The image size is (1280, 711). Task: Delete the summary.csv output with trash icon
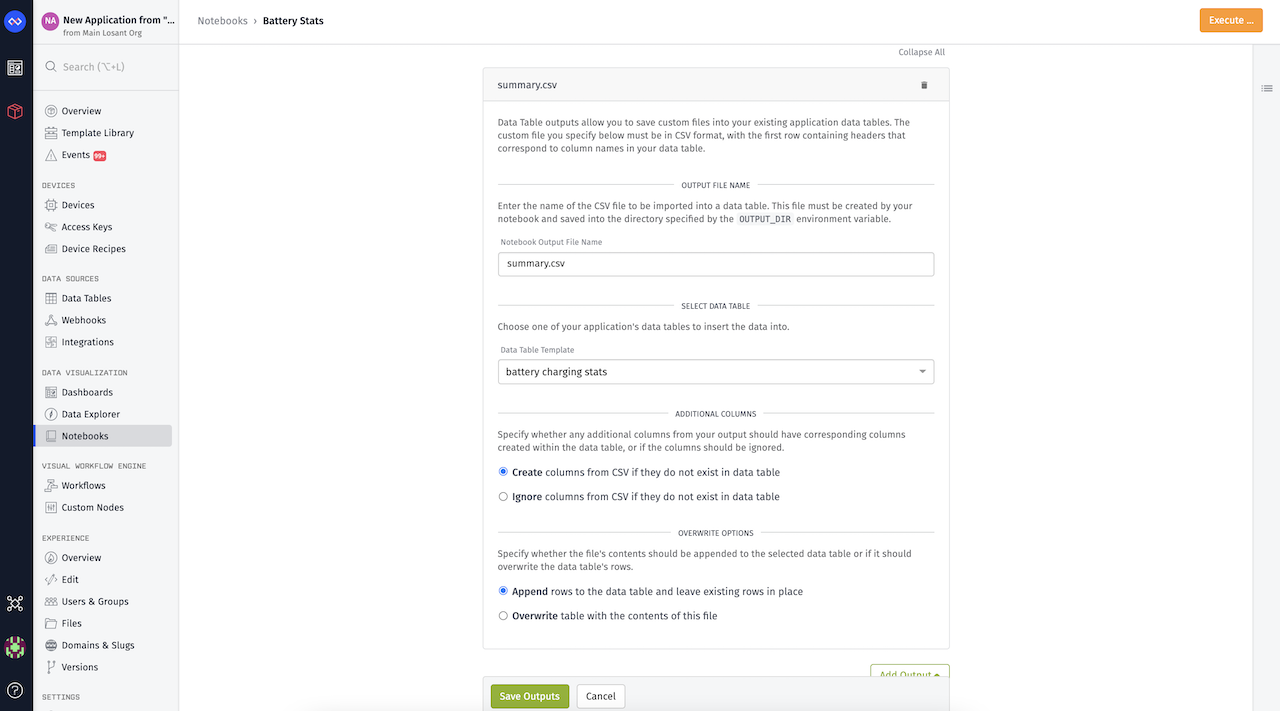924,85
